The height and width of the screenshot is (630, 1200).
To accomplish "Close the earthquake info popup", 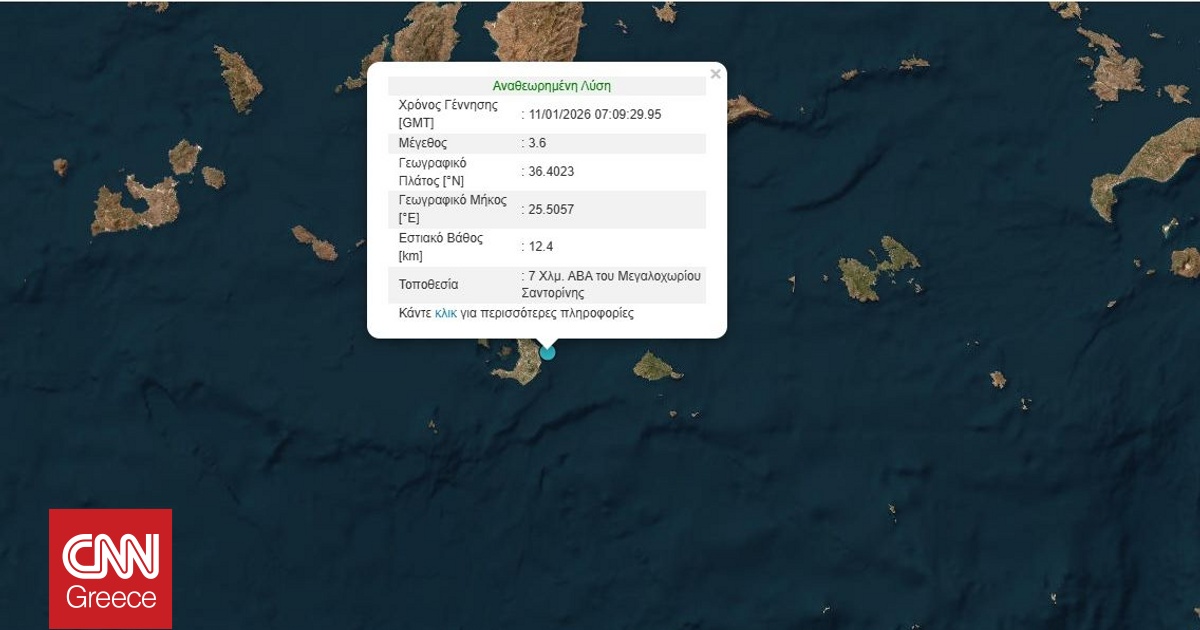I will [x=714, y=74].
